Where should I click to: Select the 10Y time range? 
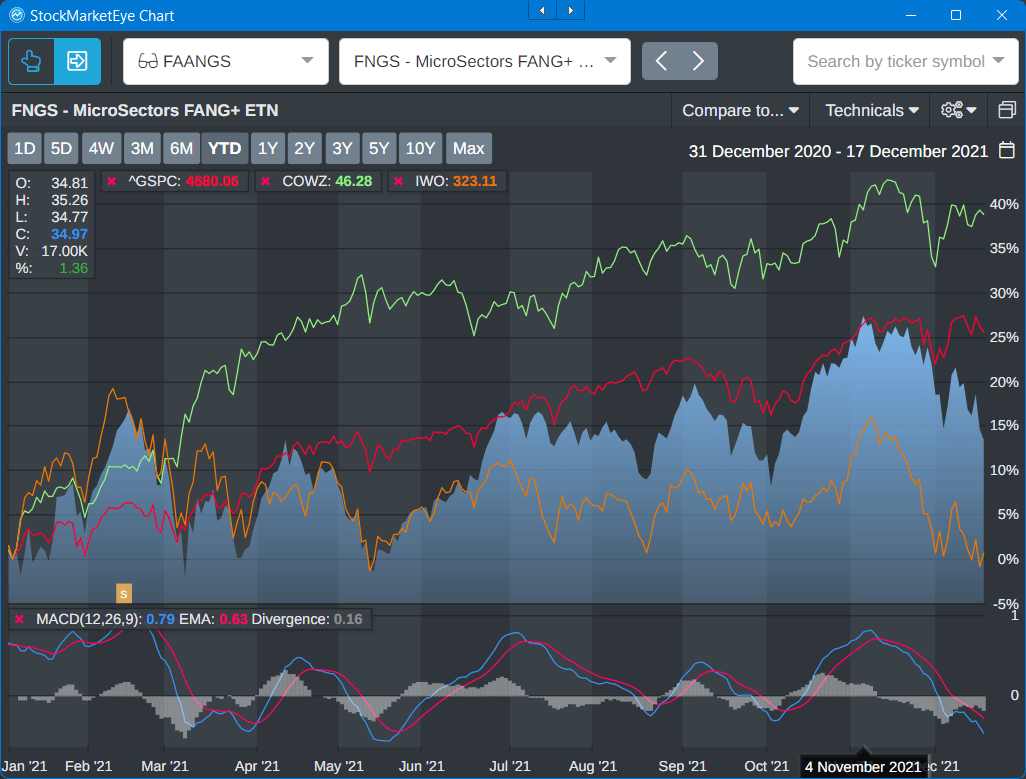tap(420, 148)
